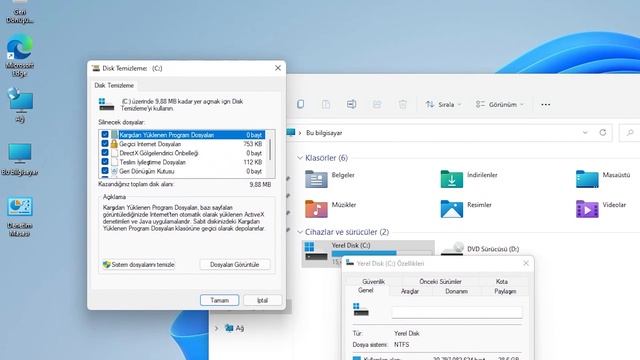Switch to Paylaşım tab in properties

point(505,291)
